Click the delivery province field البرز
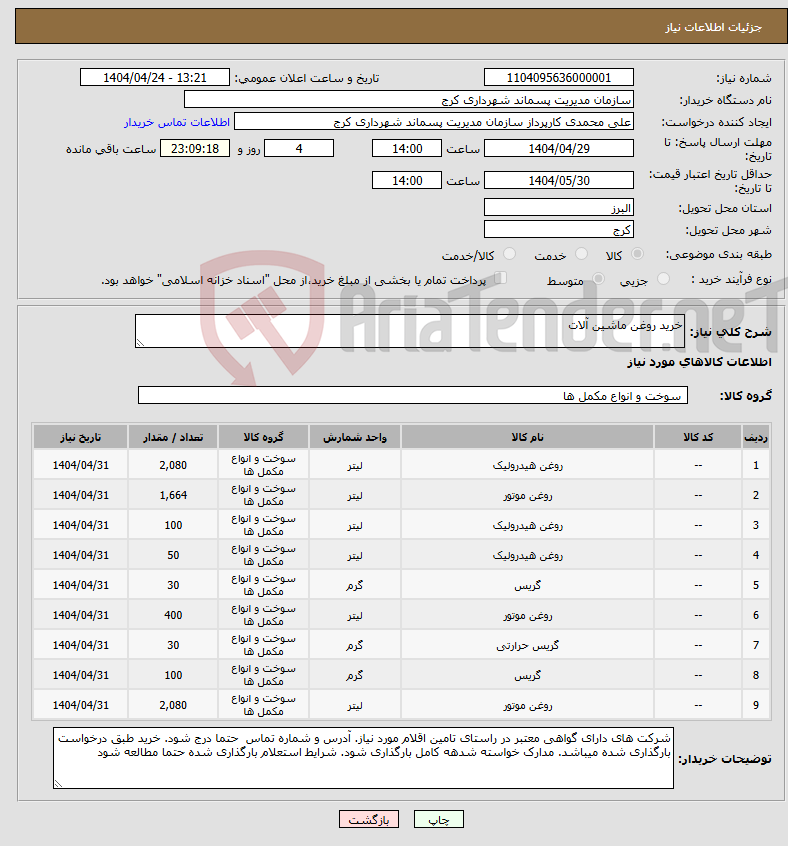The image size is (788, 846). (559, 208)
